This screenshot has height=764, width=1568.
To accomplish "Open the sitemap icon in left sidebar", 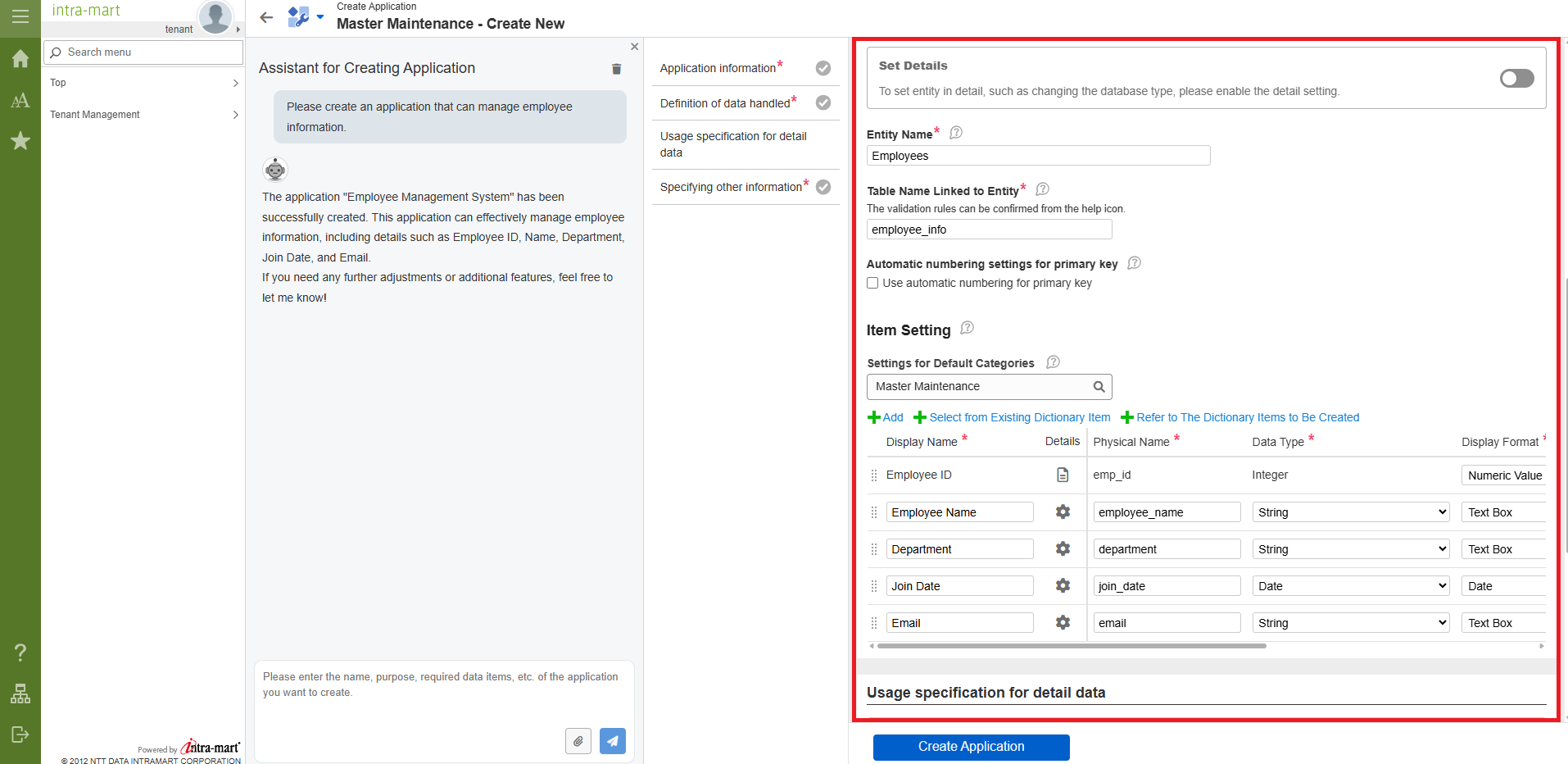I will click(x=20, y=694).
